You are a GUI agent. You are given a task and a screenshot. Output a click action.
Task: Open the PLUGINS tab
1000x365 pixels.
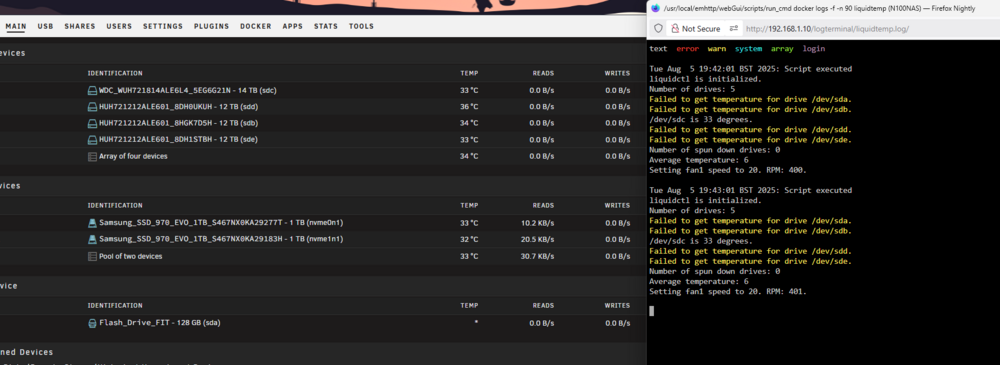pyautogui.click(x=212, y=27)
